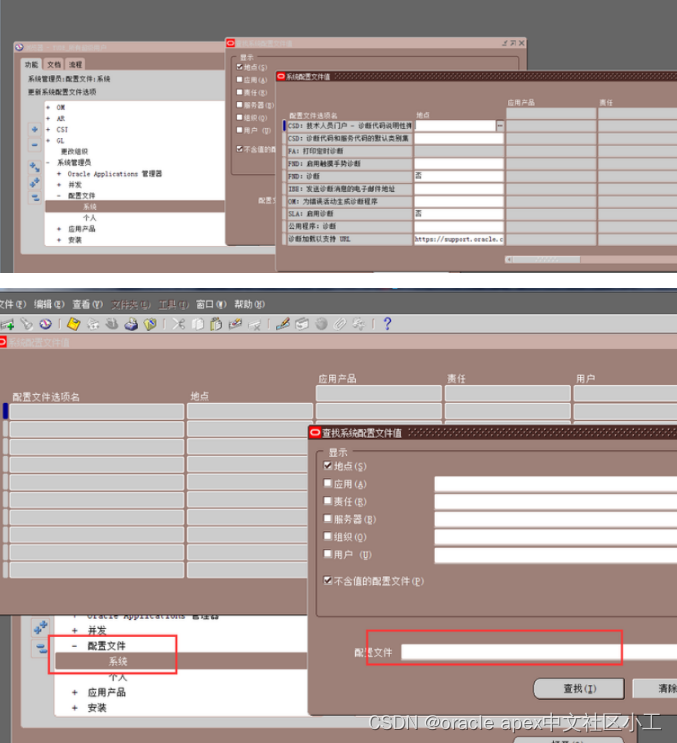Click the Zoom toolbar icon
Screen dimensions: 677x743
(x=302, y=324)
